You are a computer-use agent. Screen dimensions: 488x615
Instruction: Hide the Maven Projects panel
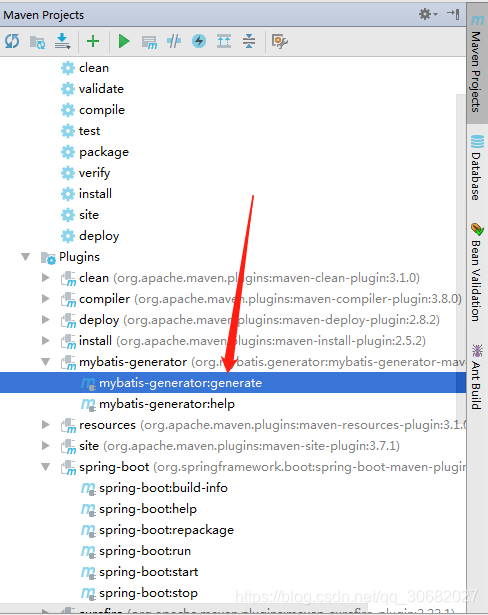coord(453,14)
